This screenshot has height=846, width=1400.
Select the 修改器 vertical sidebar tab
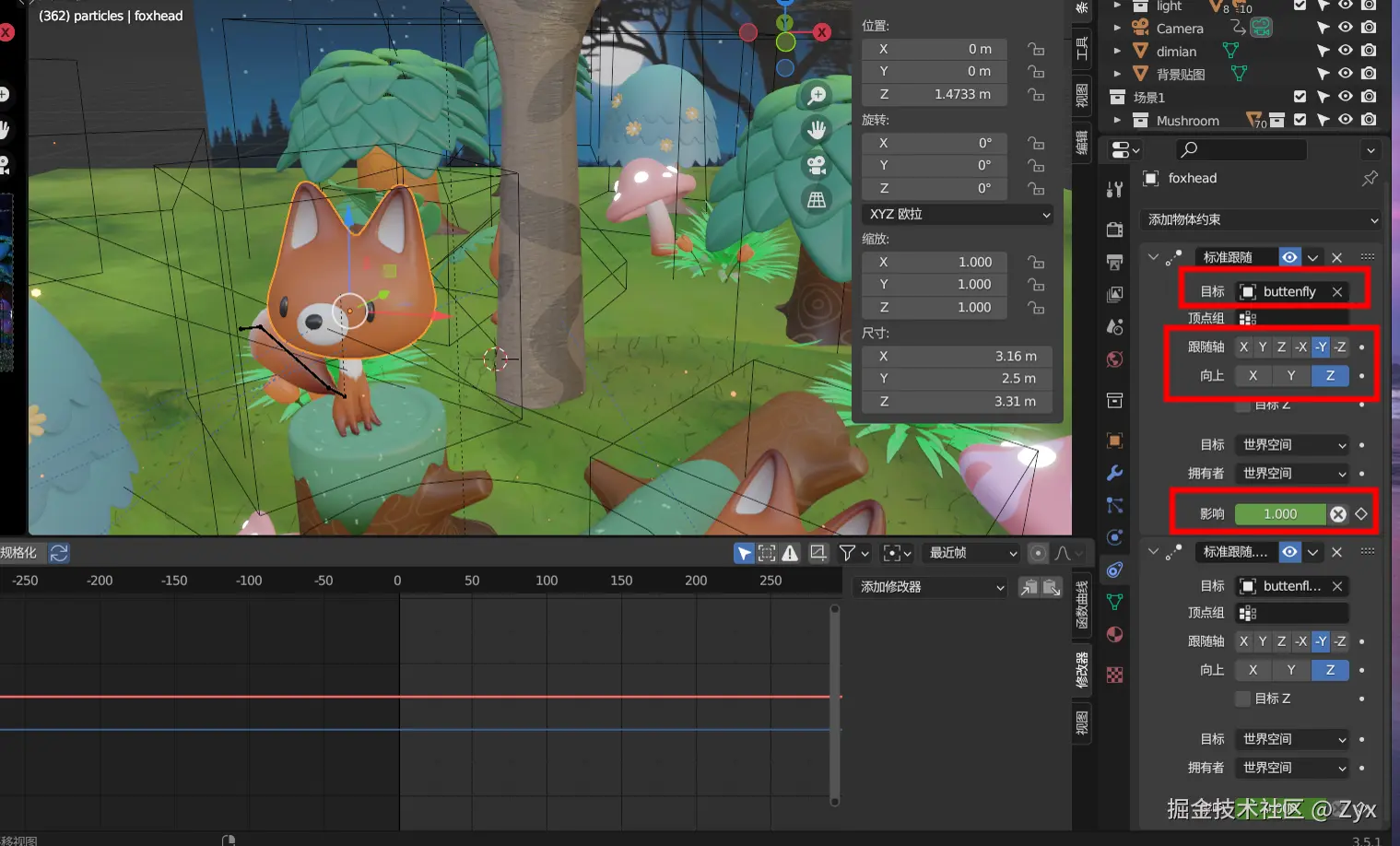pos(1082,670)
